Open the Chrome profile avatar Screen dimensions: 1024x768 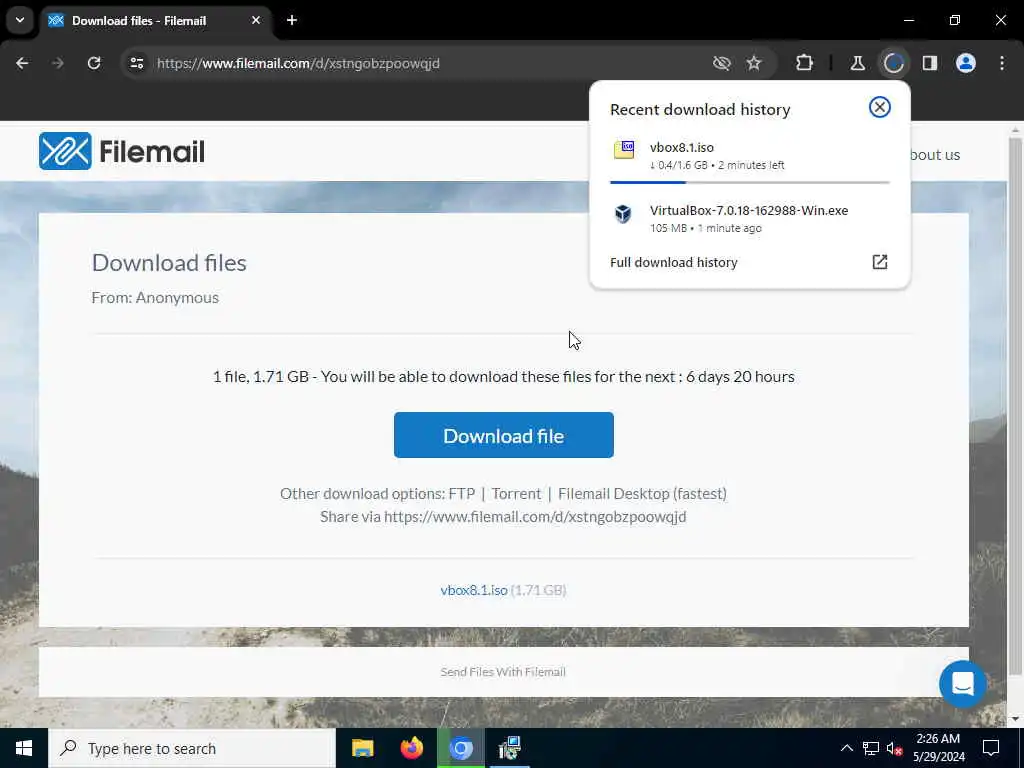[966, 63]
